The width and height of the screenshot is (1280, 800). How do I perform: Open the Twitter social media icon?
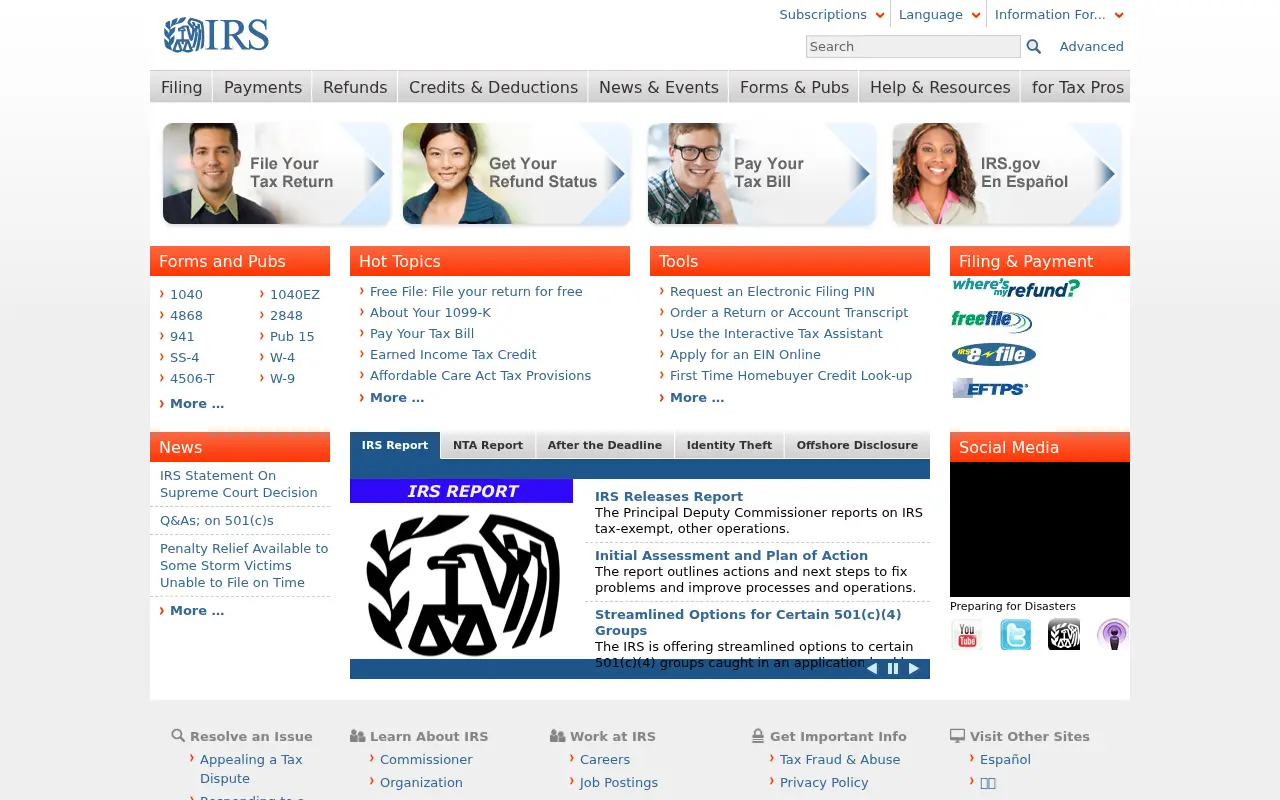coord(1015,635)
